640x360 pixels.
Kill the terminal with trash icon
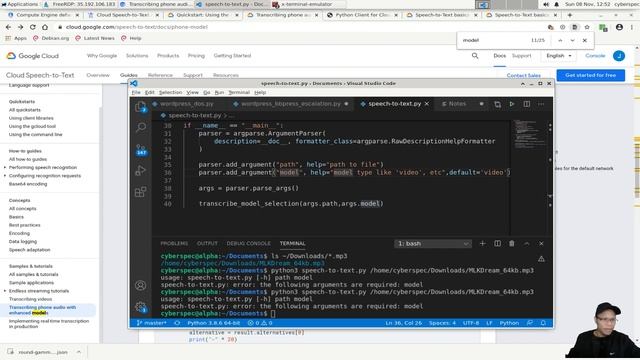point(512,244)
